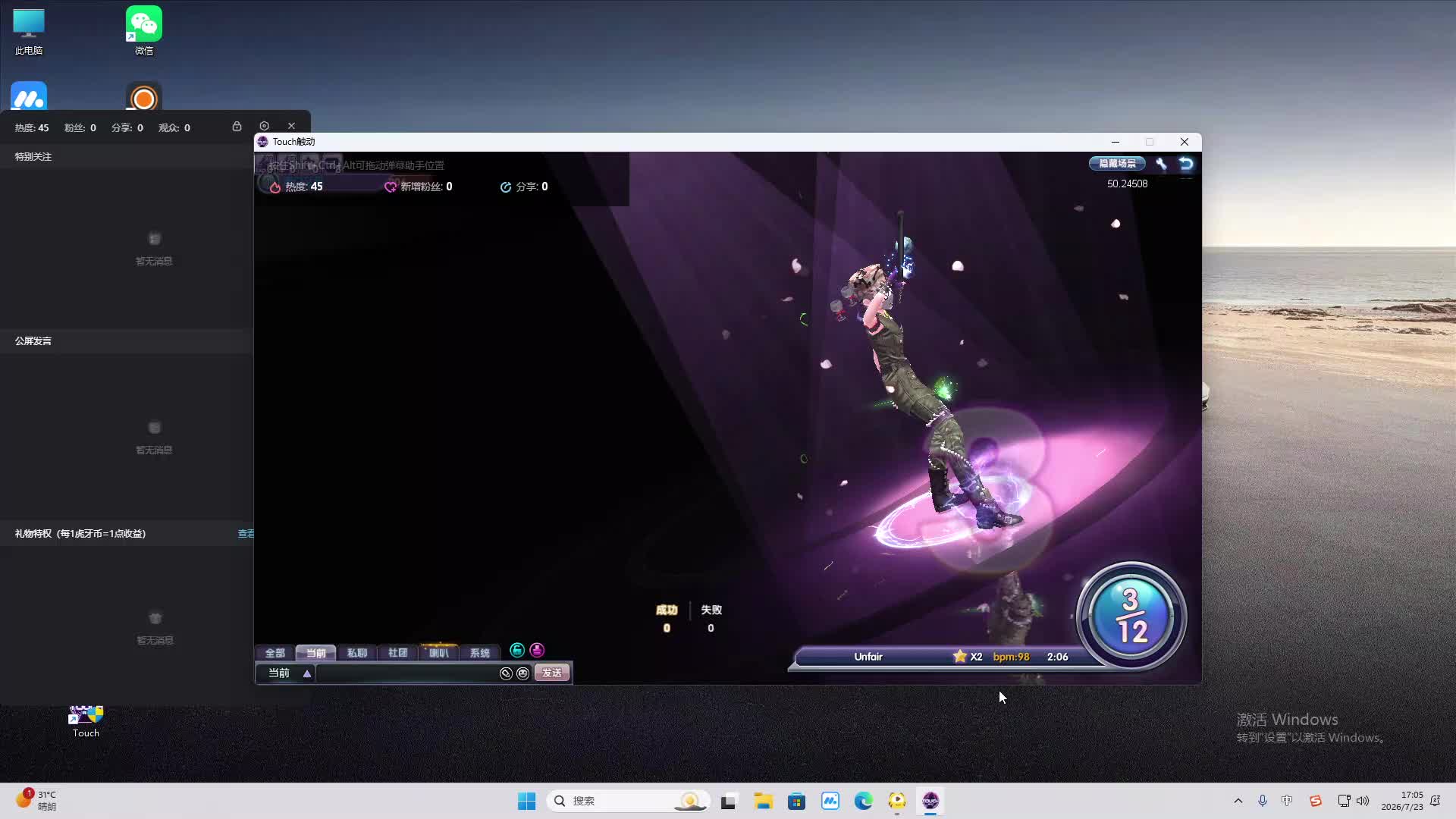Click the 分享 share icon in overlay

[x=506, y=187]
